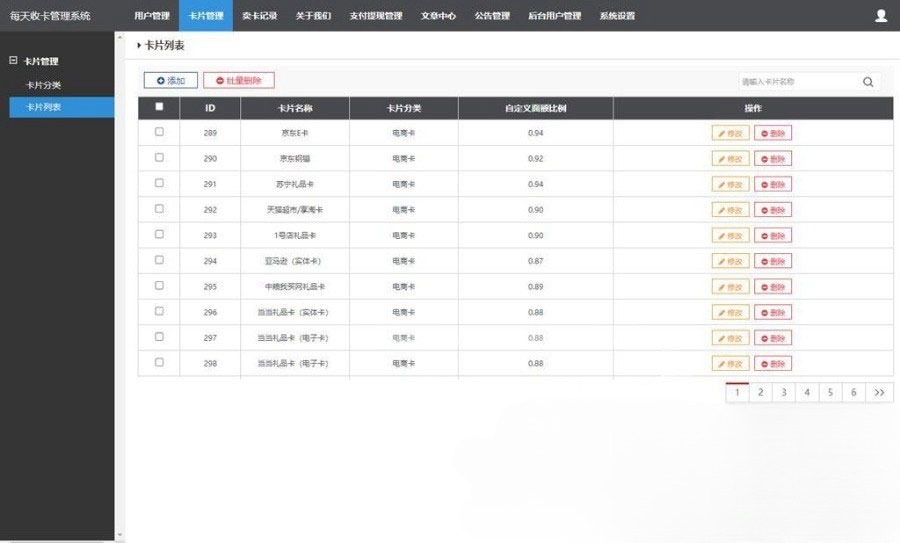Screen dimensions: 900x543
Task: Click the 批量删除 (batch delete) button
Action: (238, 80)
